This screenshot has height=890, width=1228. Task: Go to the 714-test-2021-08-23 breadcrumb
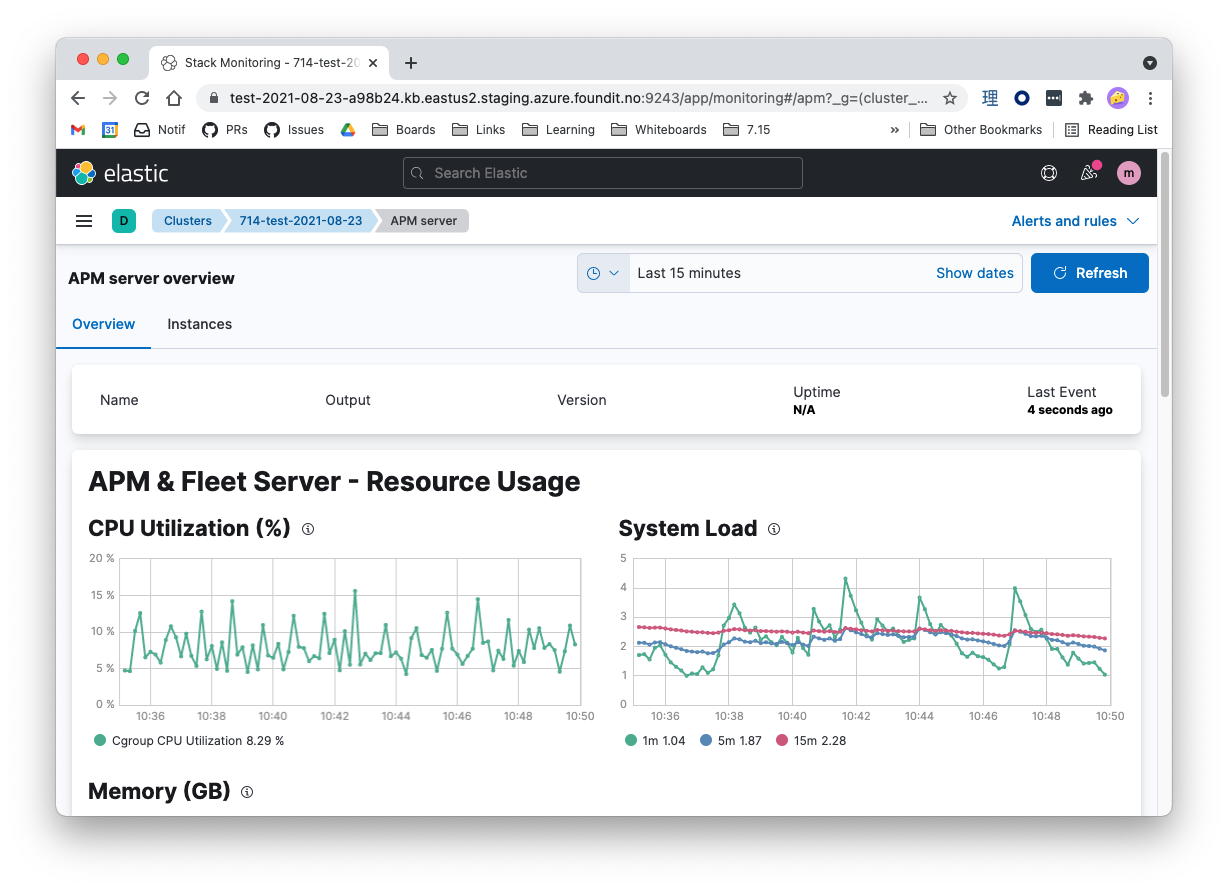(300, 221)
